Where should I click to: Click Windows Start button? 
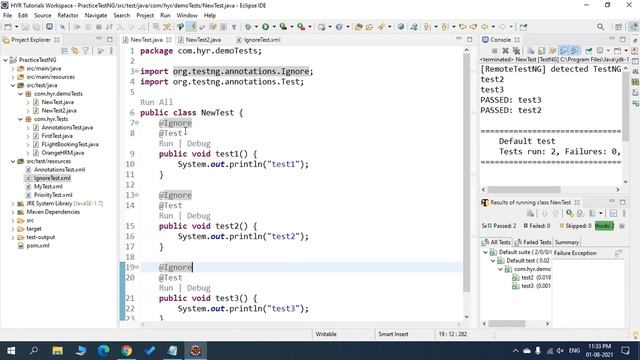click(11, 351)
